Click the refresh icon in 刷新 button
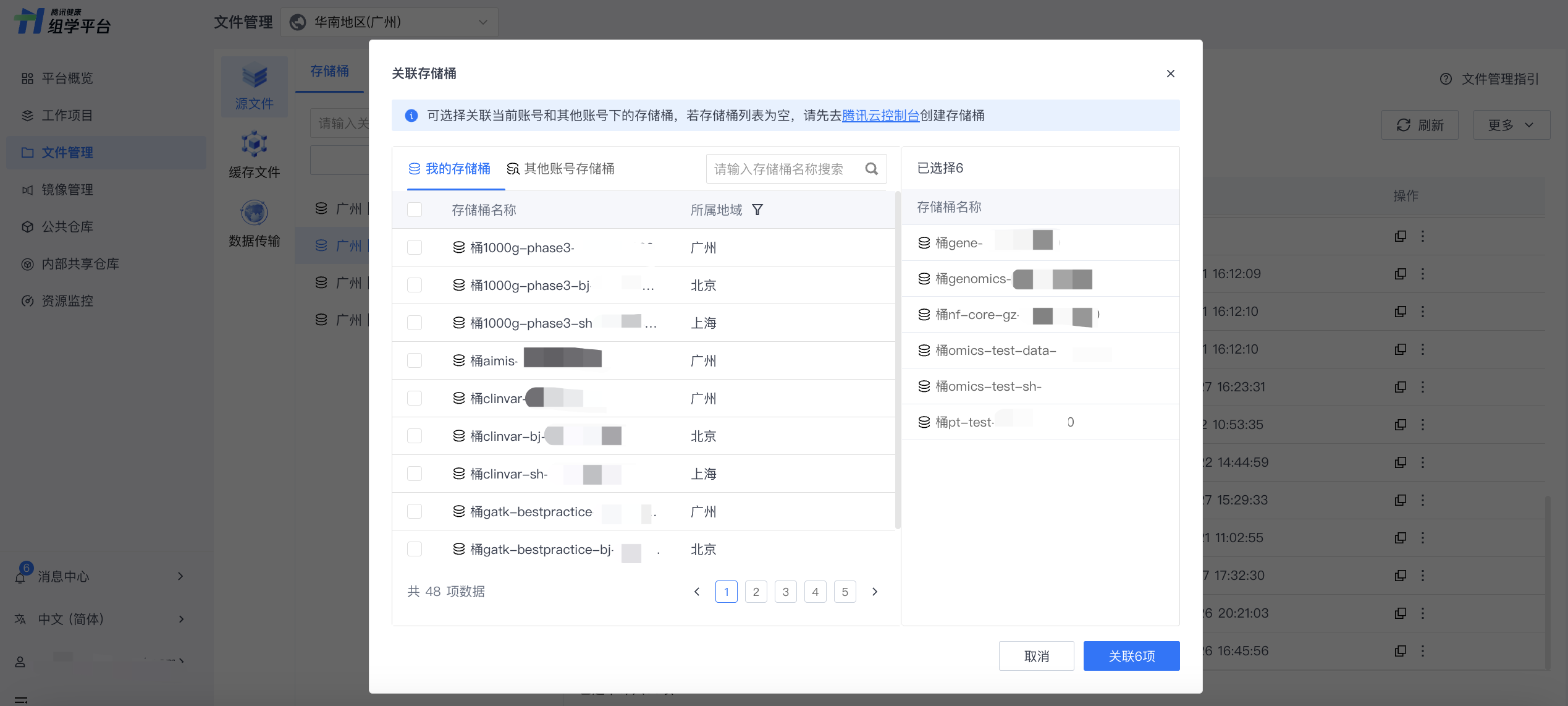This screenshot has width=1568, height=706. point(1403,125)
